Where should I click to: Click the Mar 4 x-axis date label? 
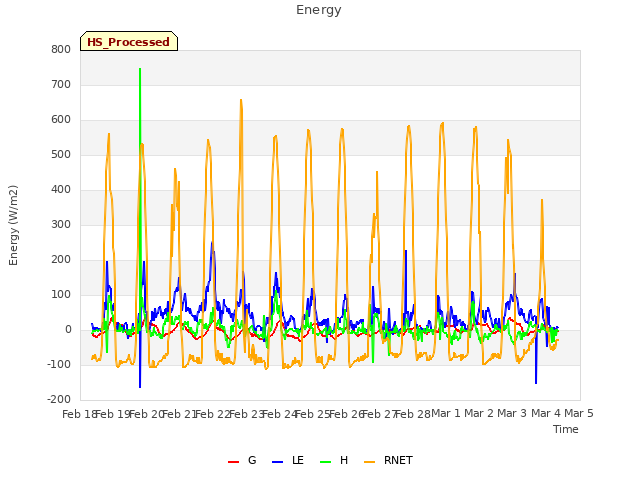[546, 413]
